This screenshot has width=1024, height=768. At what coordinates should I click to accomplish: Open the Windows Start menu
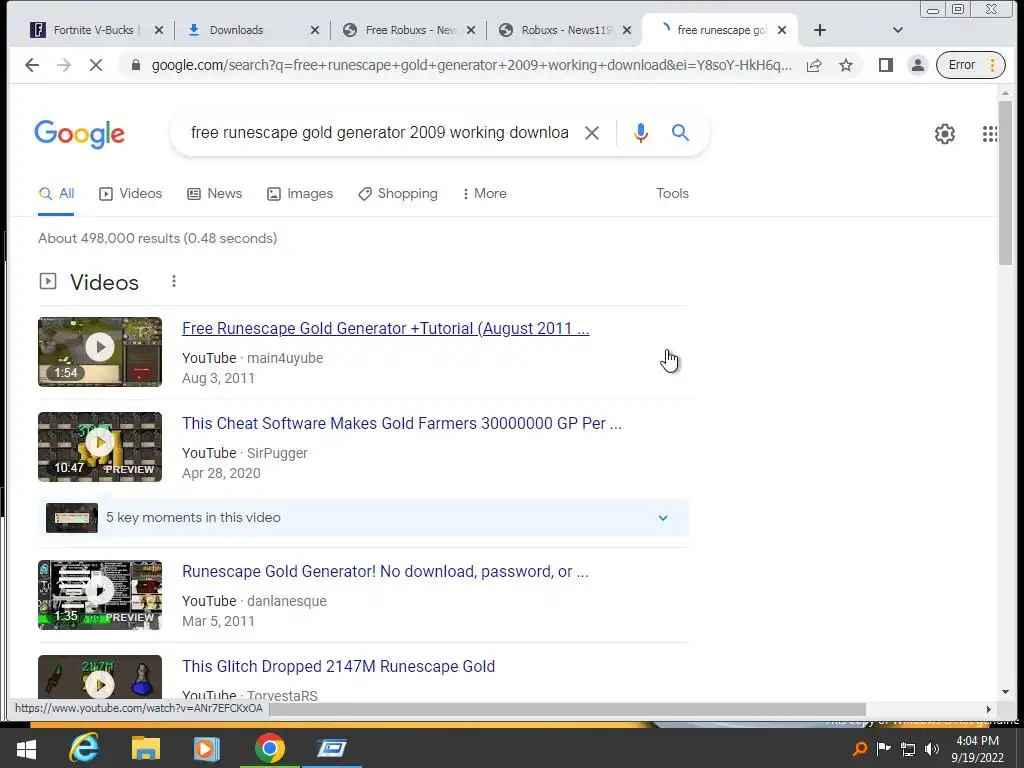[x=26, y=748]
